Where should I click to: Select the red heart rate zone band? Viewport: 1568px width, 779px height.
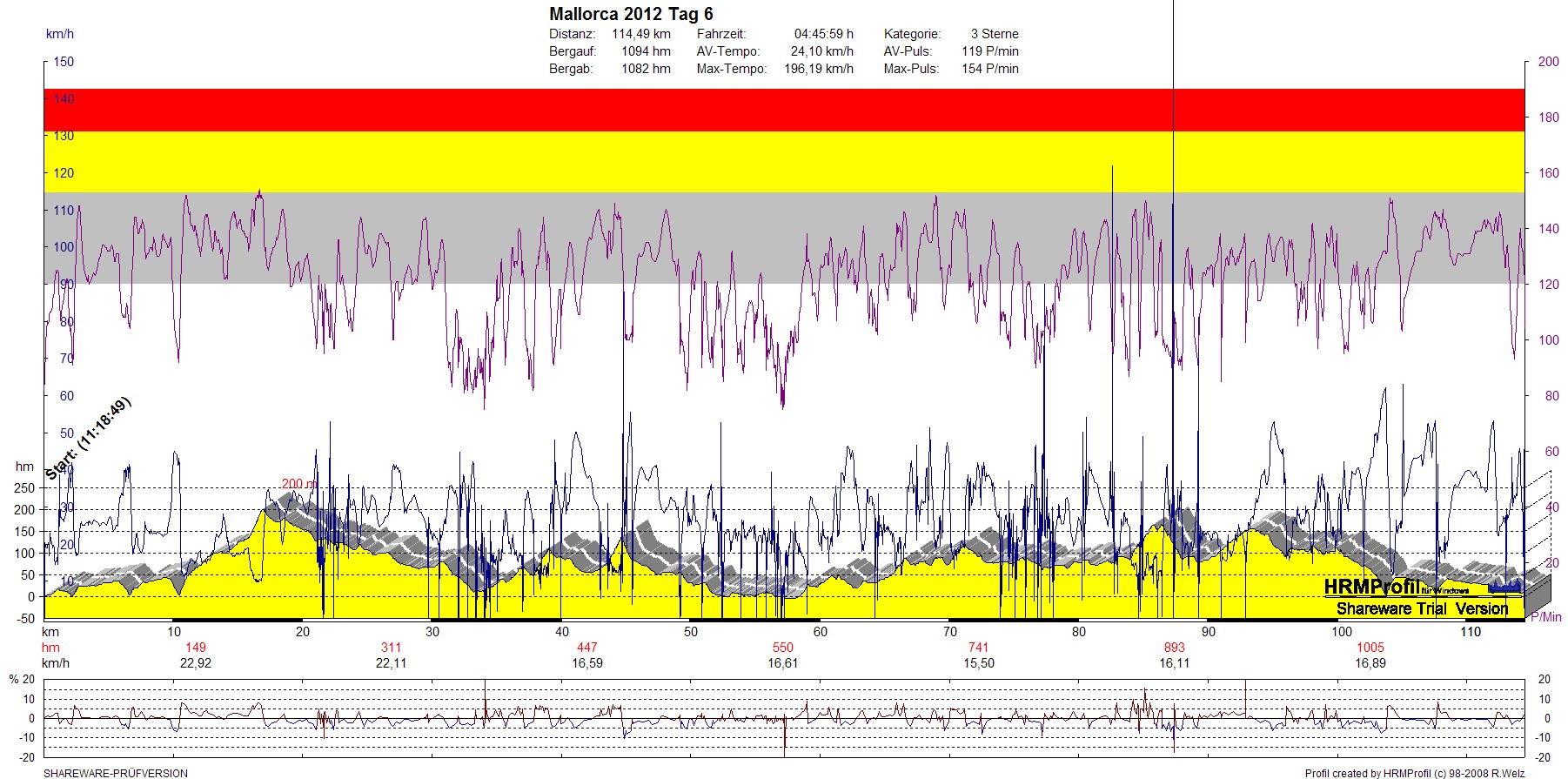coord(783,110)
